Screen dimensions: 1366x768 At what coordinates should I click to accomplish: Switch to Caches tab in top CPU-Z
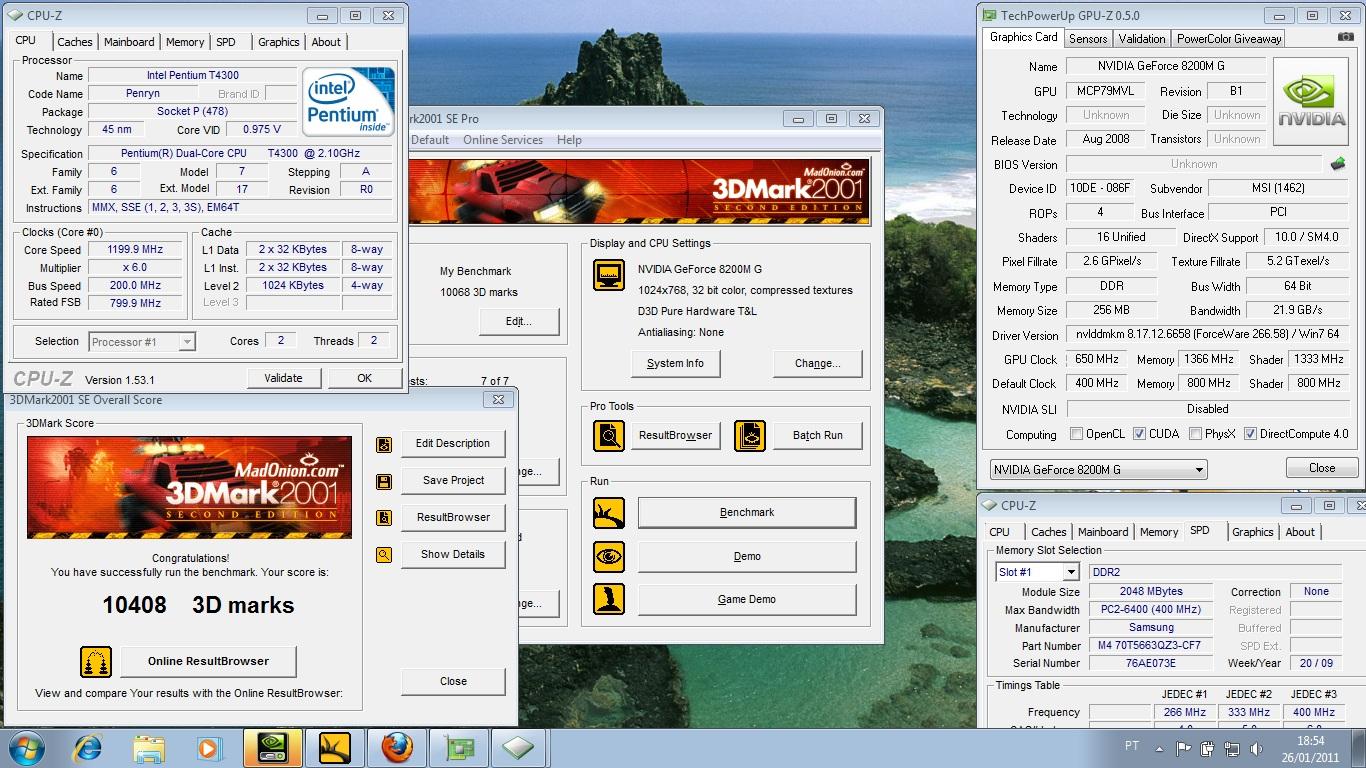[x=75, y=42]
